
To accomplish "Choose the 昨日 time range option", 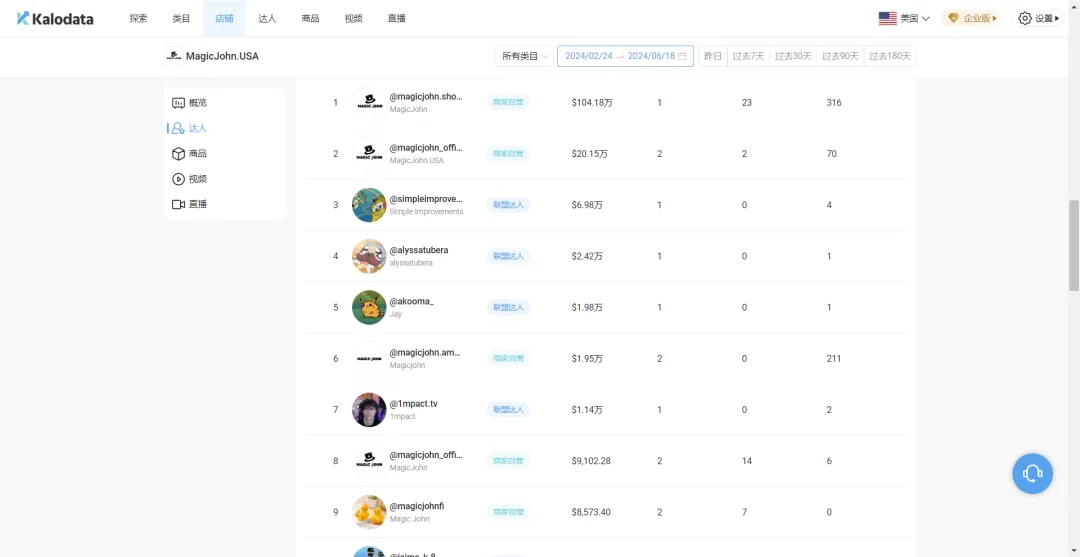I will click(712, 56).
